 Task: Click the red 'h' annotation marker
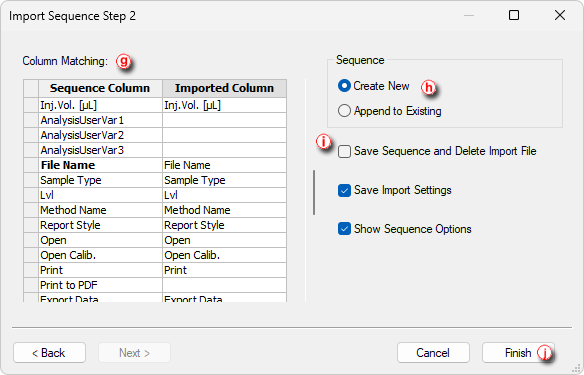[x=428, y=87]
